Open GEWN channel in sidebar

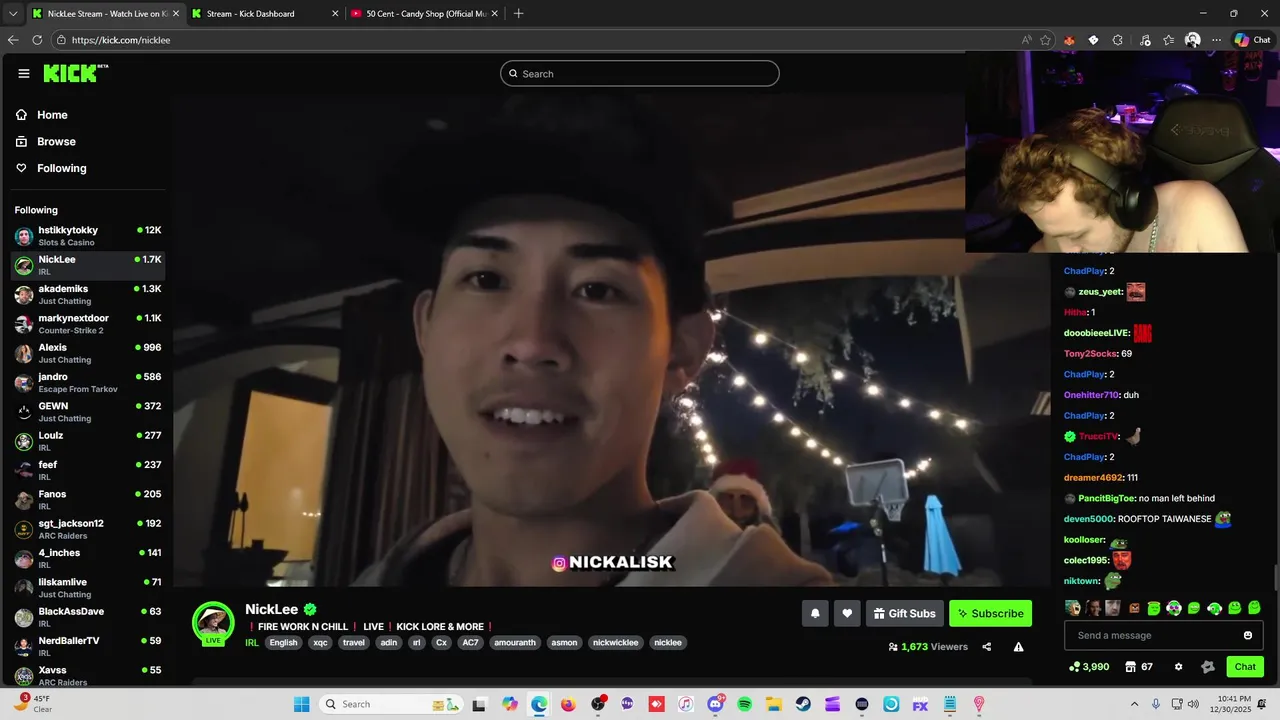tap(88, 412)
